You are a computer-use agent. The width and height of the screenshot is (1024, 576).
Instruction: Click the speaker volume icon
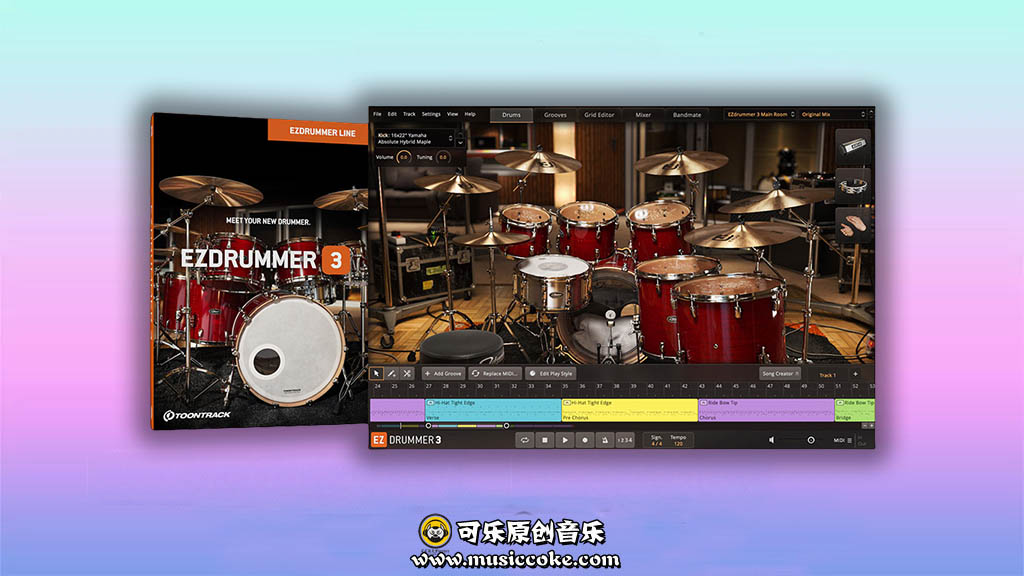(771, 440)
